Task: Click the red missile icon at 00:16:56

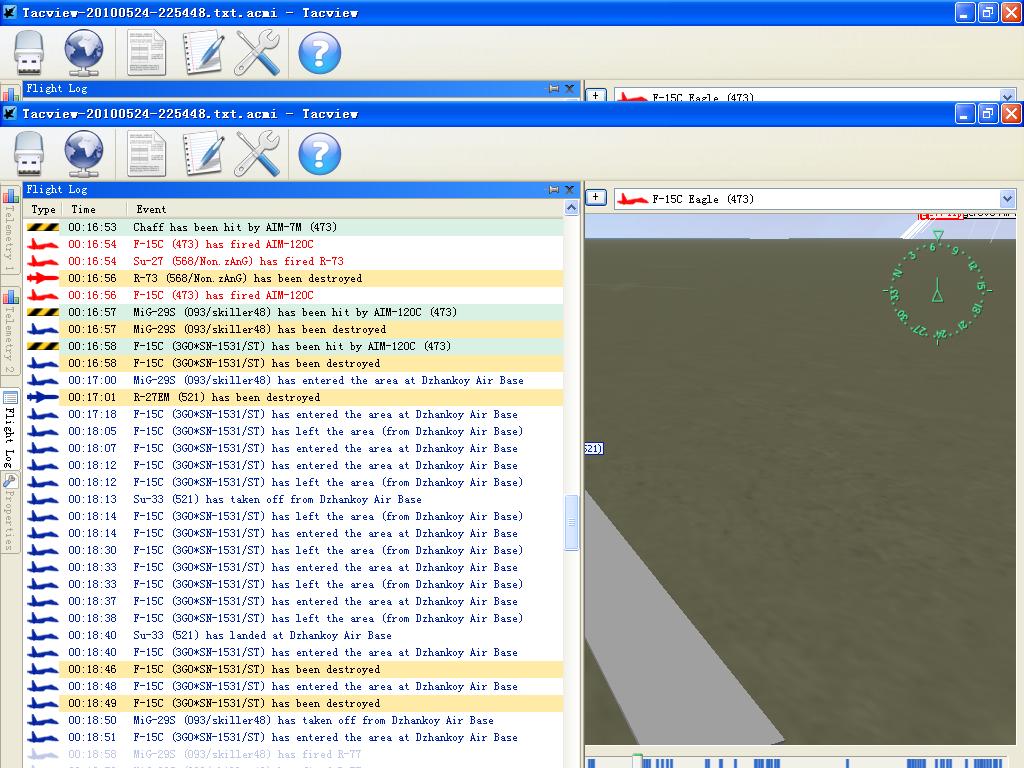Action: point(42,278)
